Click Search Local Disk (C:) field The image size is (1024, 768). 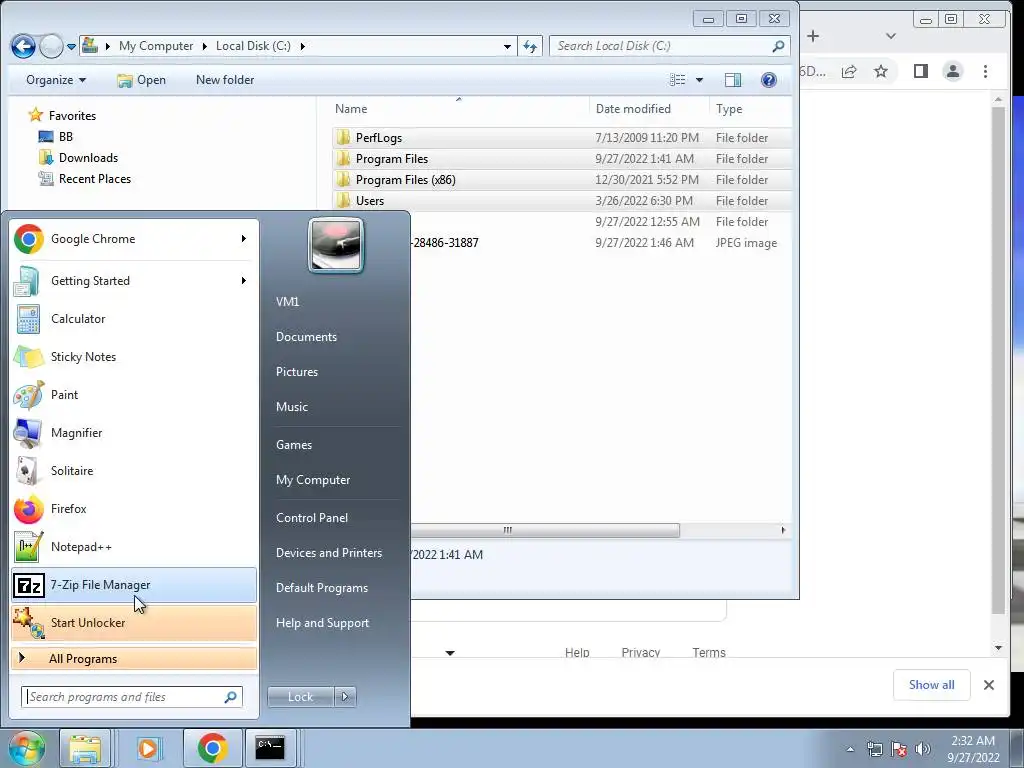click(669, 46)
